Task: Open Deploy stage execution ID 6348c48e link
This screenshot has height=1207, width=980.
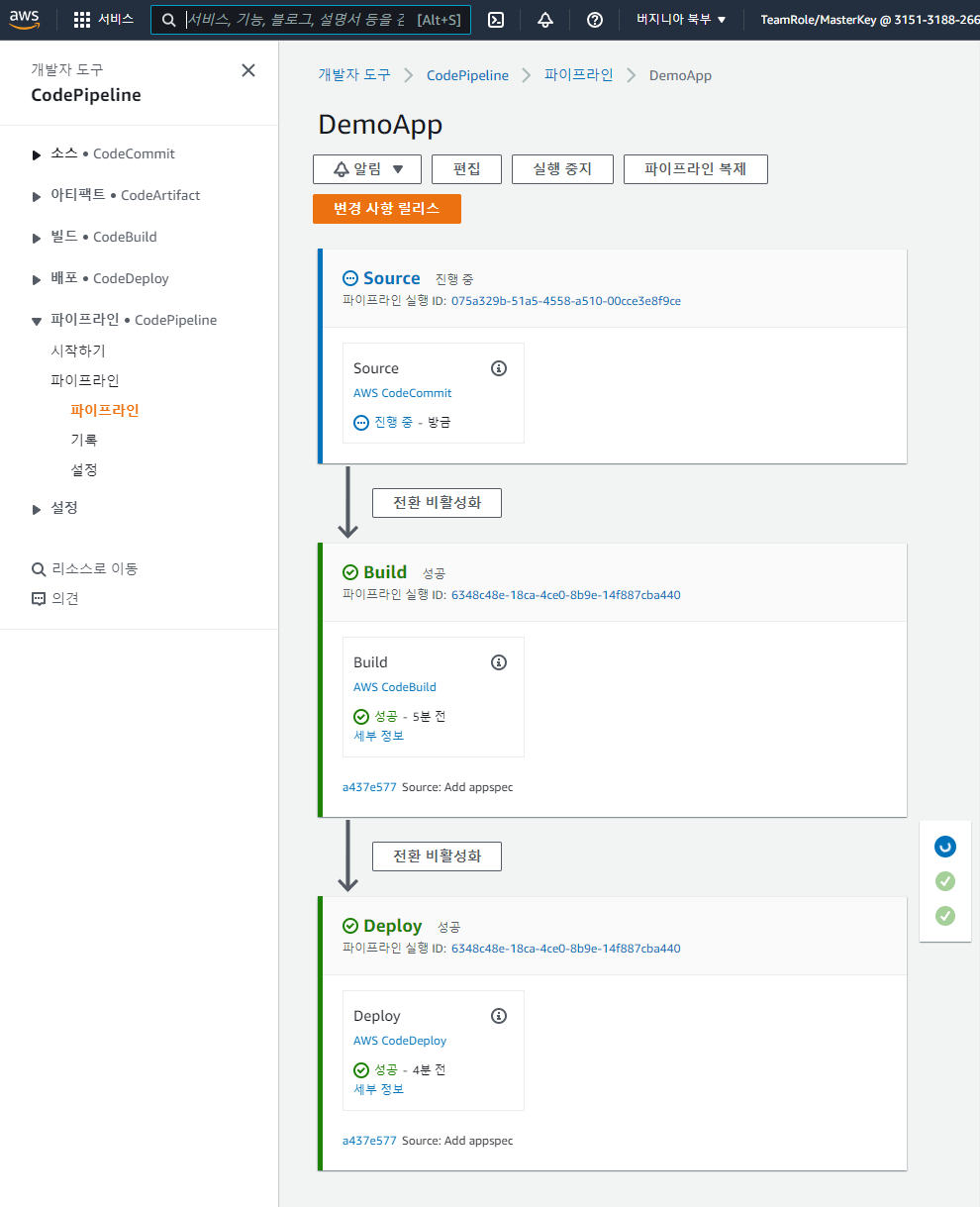Action: (x=566, y=949)
